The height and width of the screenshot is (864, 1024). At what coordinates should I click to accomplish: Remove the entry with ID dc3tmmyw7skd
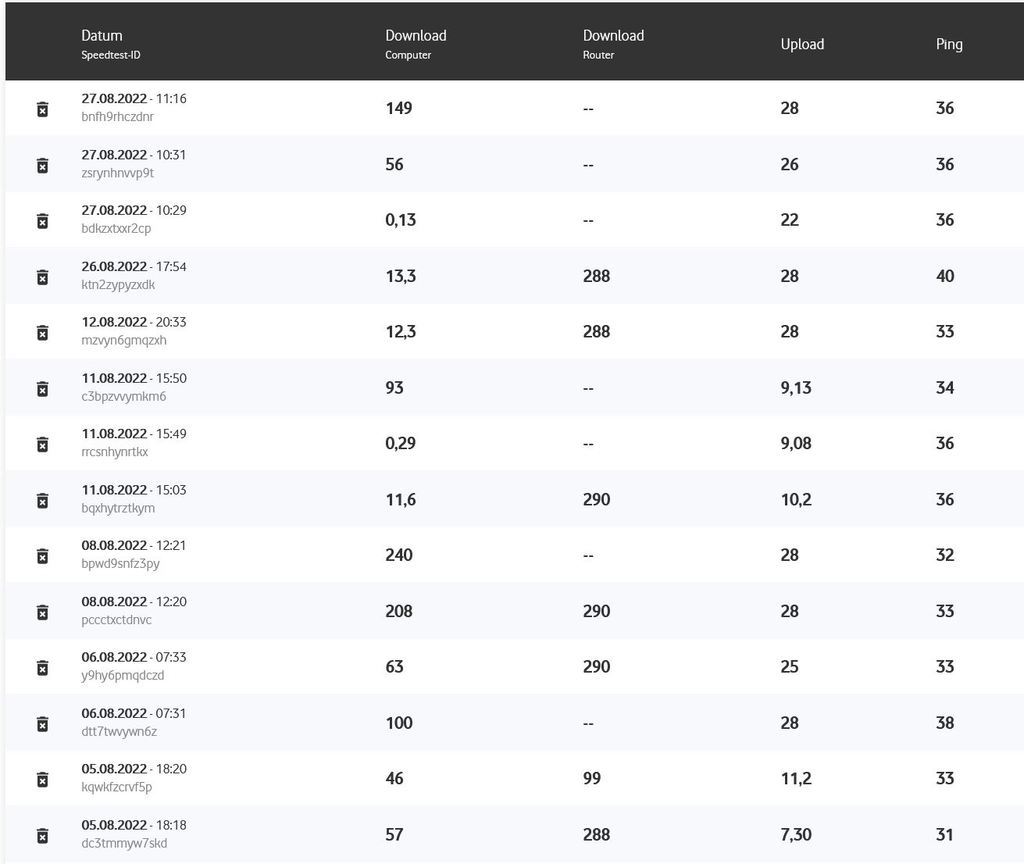coord(42,835)
